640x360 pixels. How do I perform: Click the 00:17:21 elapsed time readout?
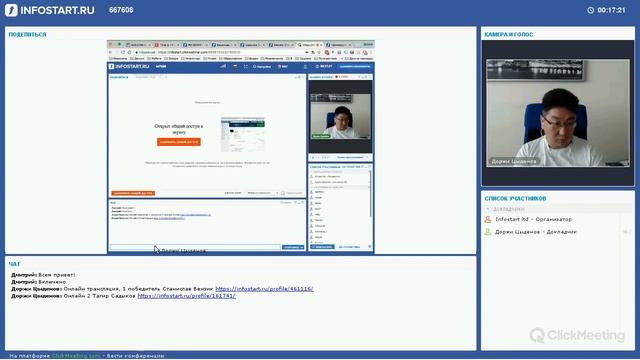click(x=611, y=10)
